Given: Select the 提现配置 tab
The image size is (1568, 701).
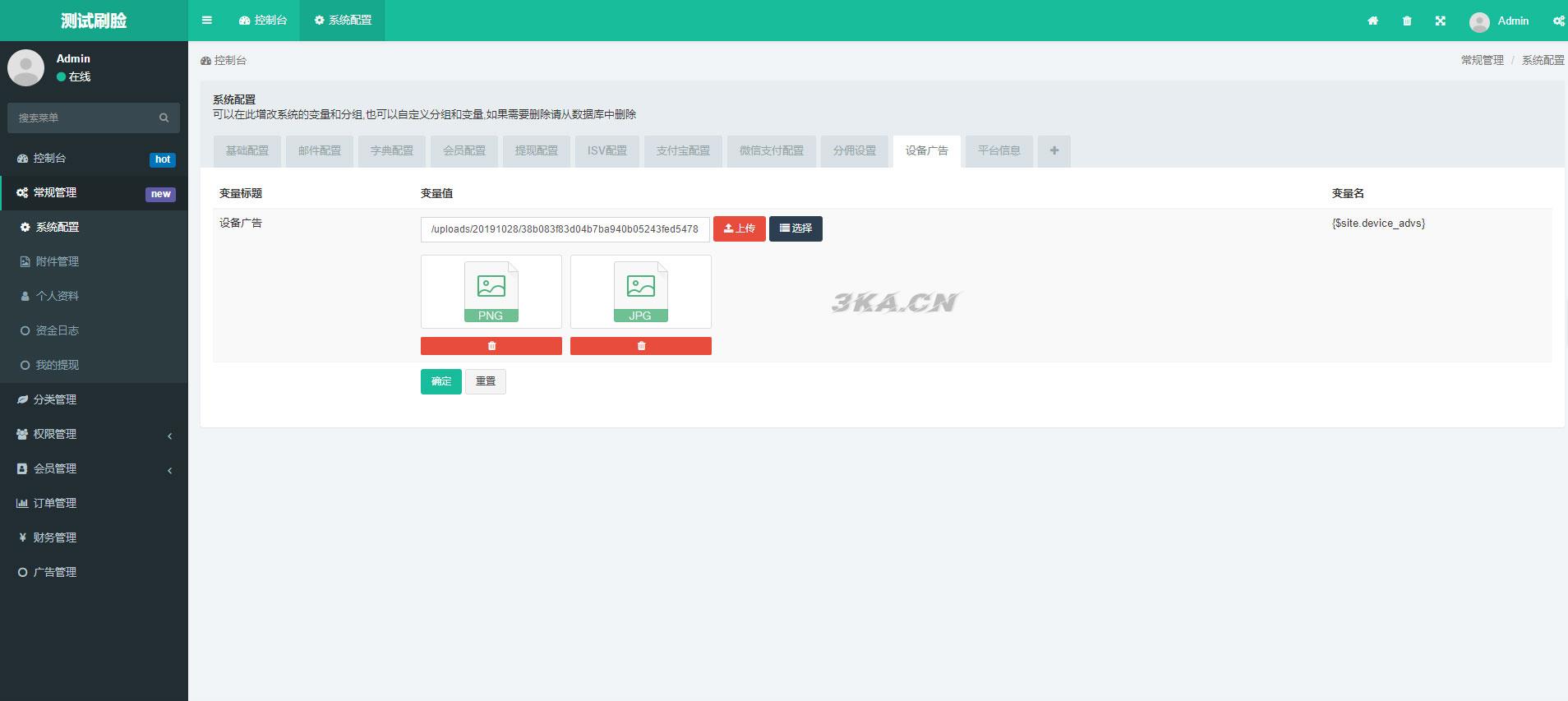Looking at the screenshot, I should tap(537, 151).
